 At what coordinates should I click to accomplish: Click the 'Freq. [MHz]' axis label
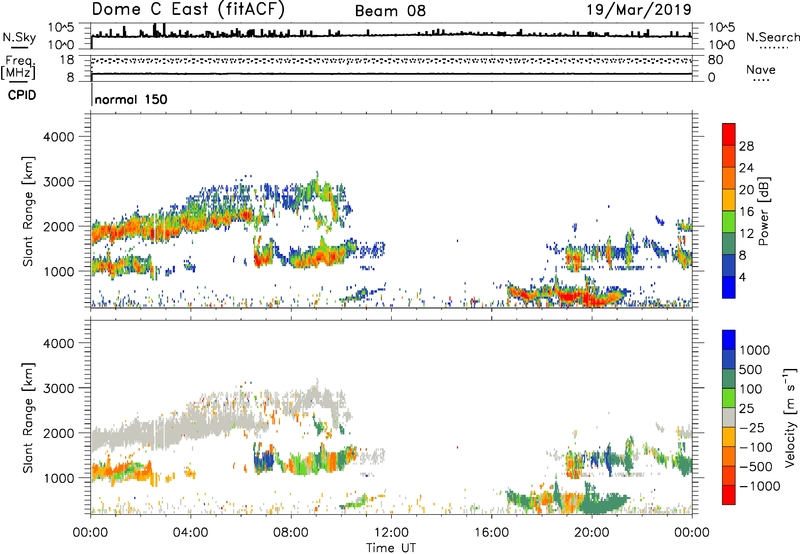click(x=18, y=67)
